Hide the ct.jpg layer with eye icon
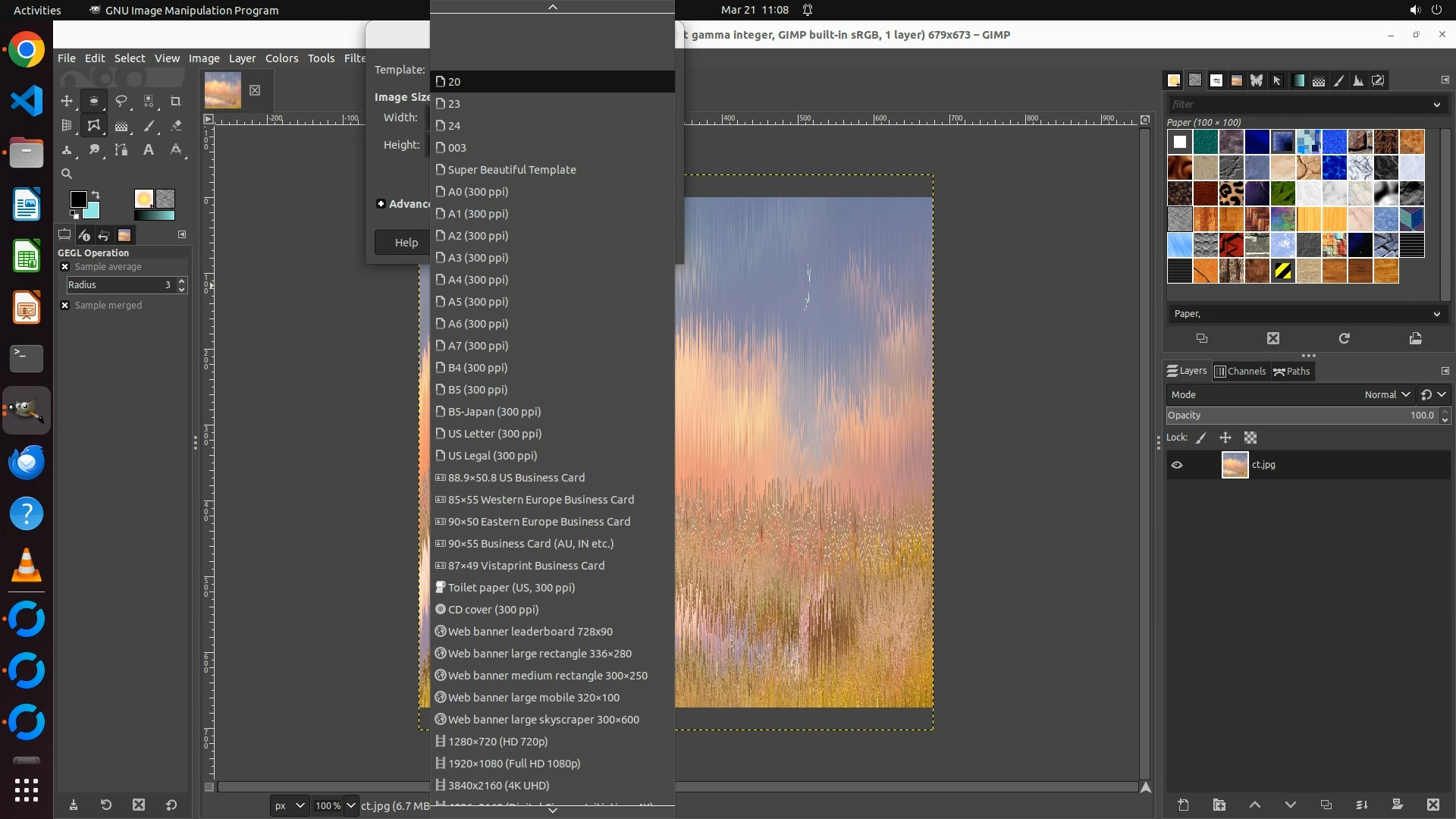Image resolution: width=1456 pixels, height=819 pixels. [1177, 465]
